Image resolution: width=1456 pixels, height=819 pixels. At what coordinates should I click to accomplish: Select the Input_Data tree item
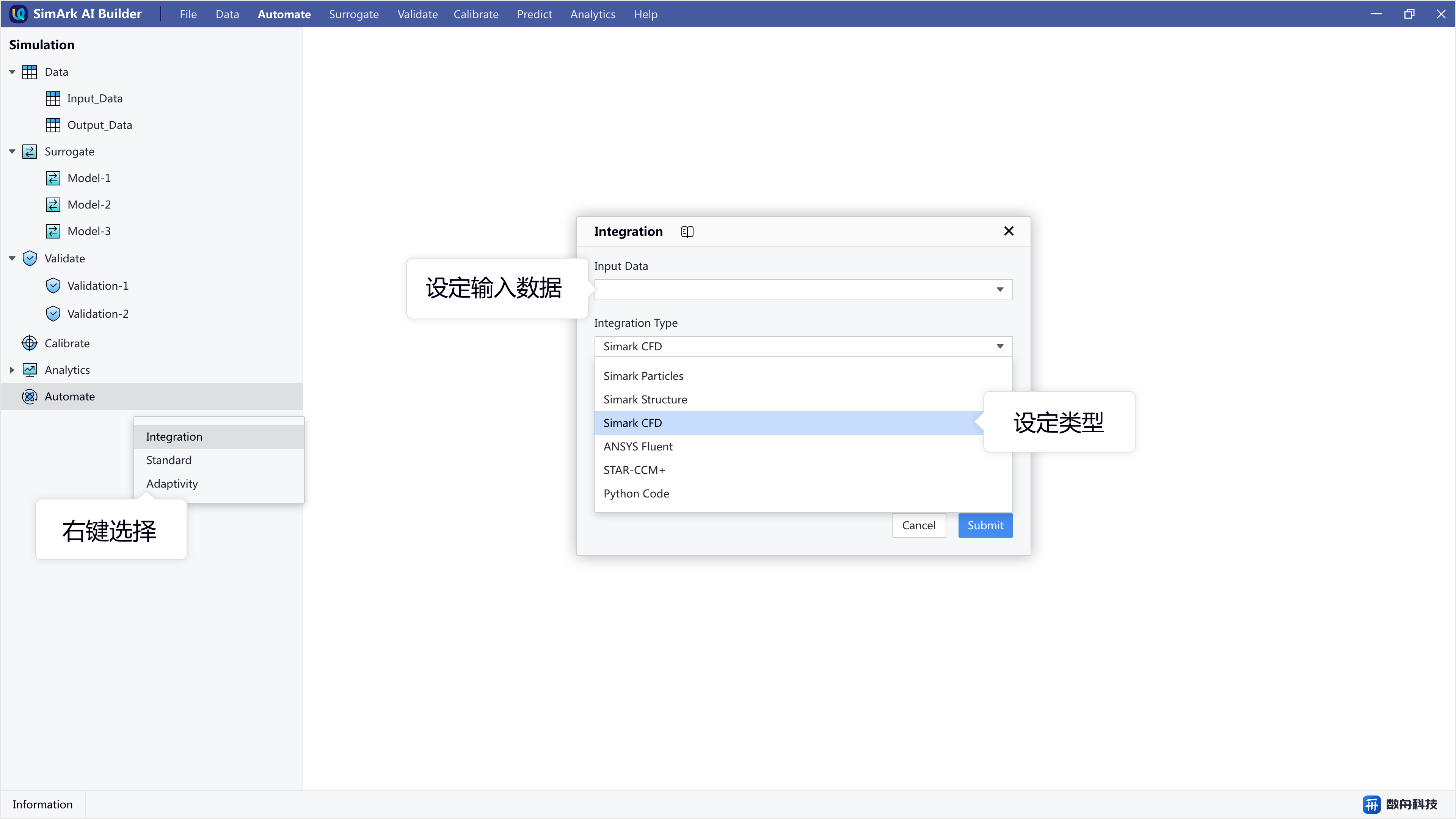94,98
